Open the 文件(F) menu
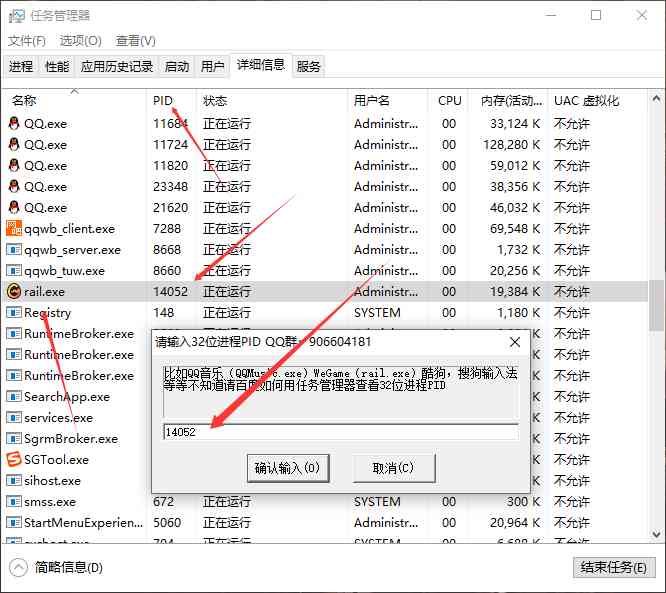Viewport: 666px width, 593px height. 27,41
